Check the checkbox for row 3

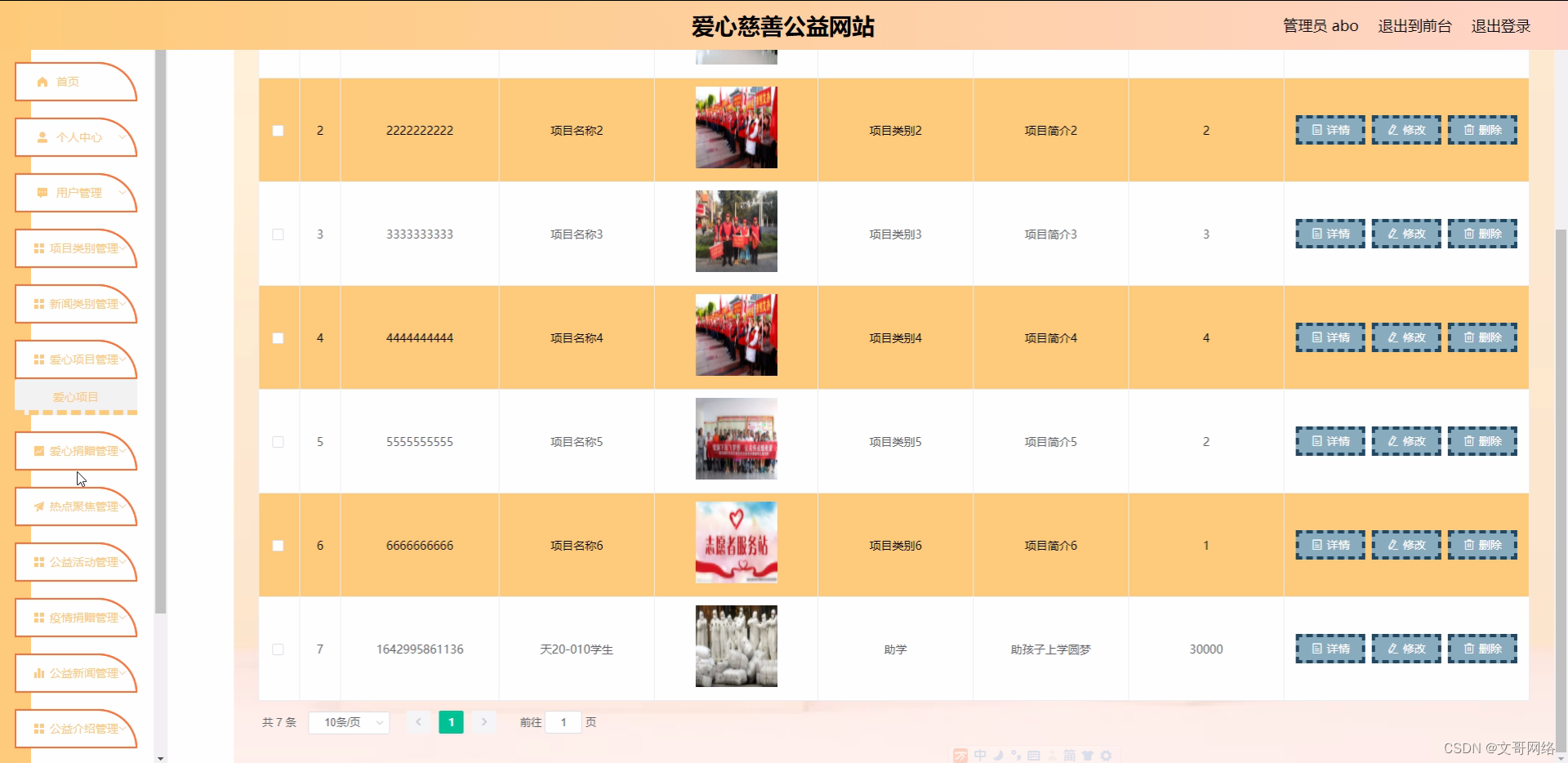278,234
